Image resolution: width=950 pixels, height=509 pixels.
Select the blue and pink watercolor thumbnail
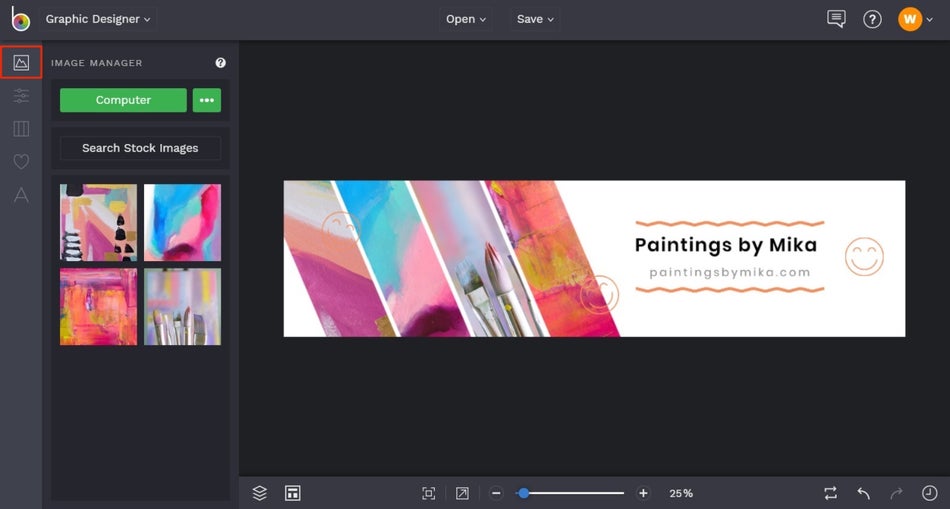[182, 222]
